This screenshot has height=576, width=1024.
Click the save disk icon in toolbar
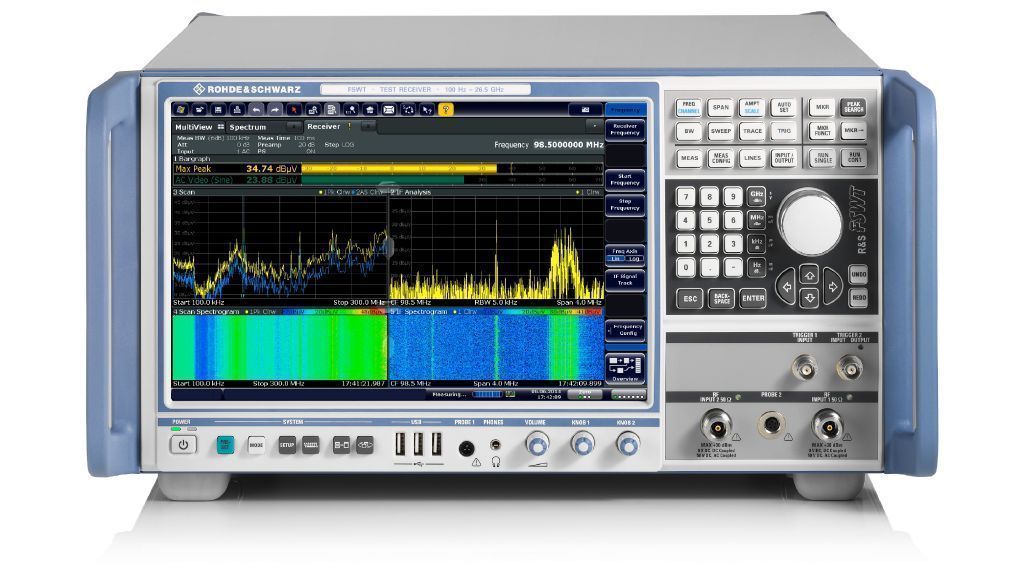(219, 109)
